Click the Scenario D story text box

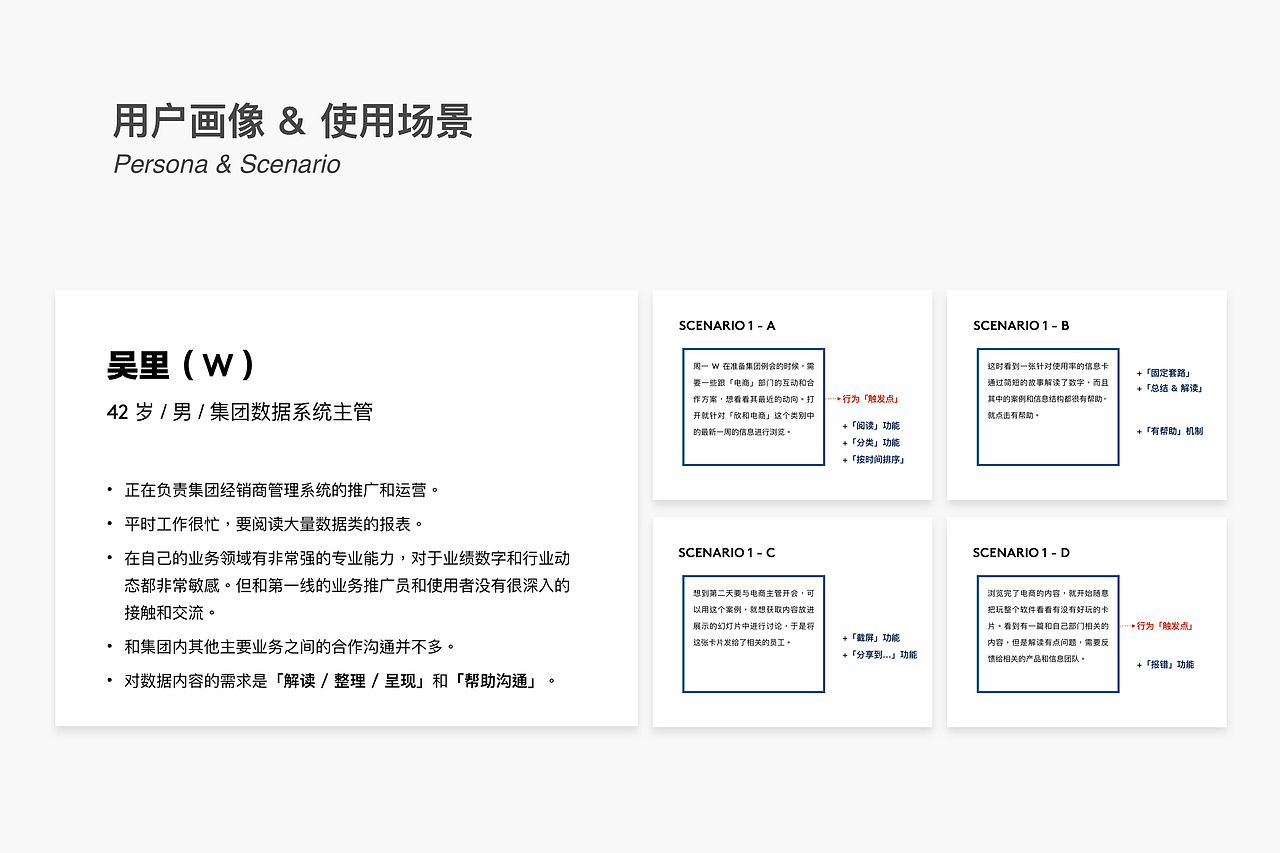click(1048, 634)
